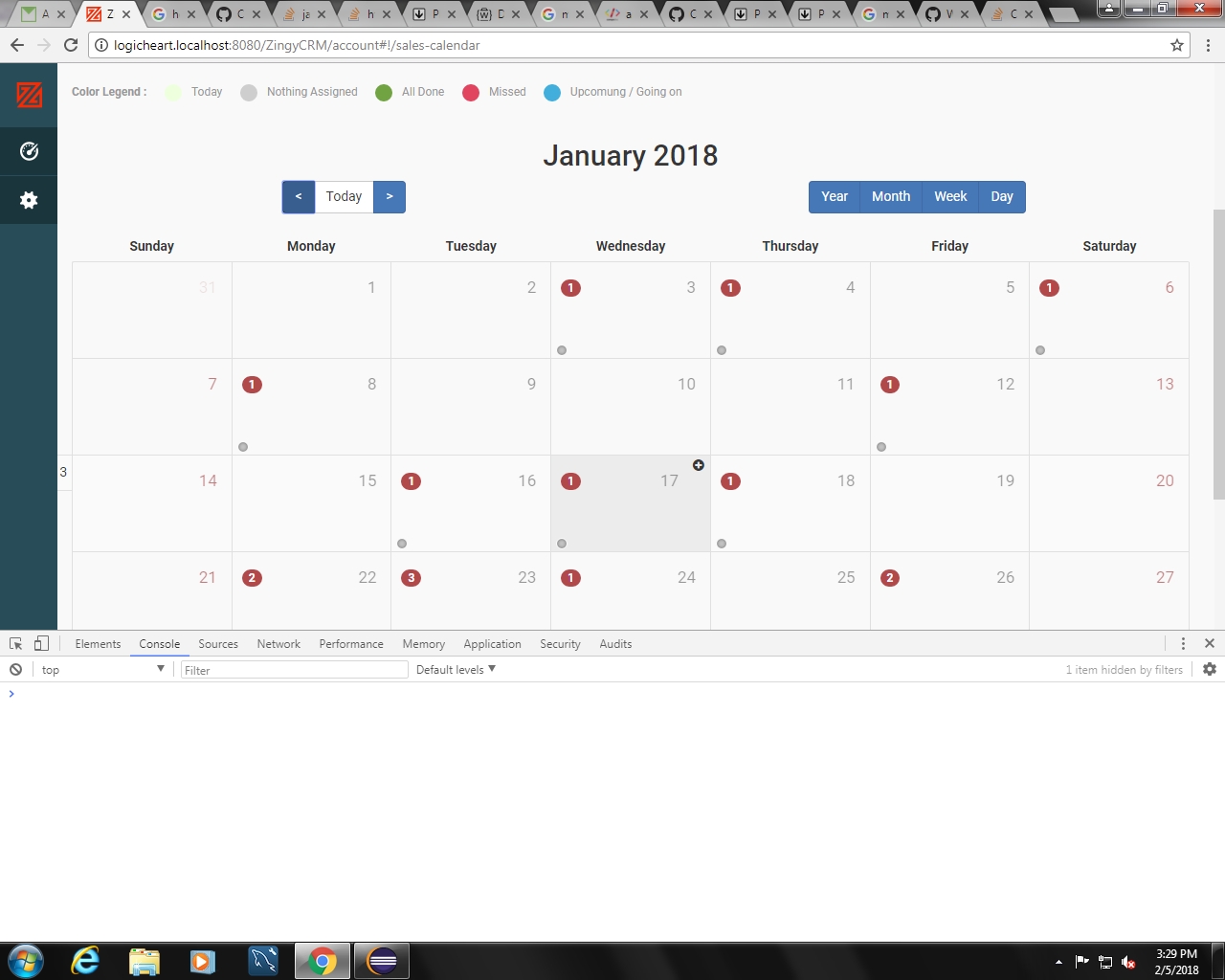Open the DevTools three-dot menu
Image resolution: width=1225 pixels, height=980 pixels.
[1184, 643]
